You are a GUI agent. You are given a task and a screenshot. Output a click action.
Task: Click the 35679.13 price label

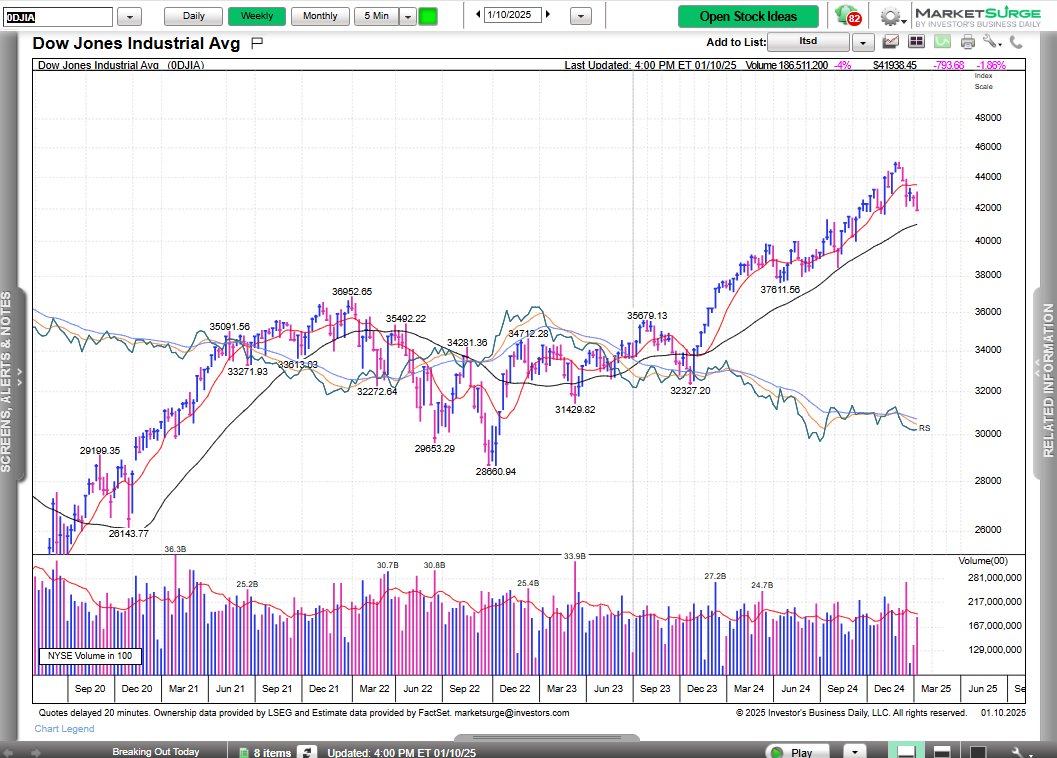647,315
